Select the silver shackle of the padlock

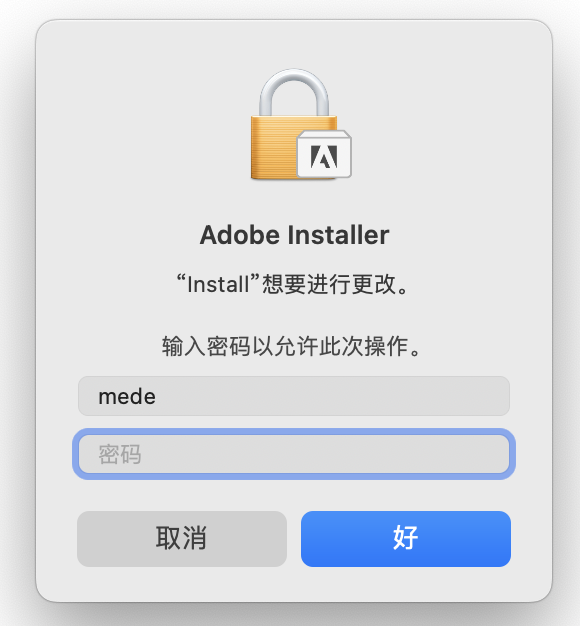point(294,93)
